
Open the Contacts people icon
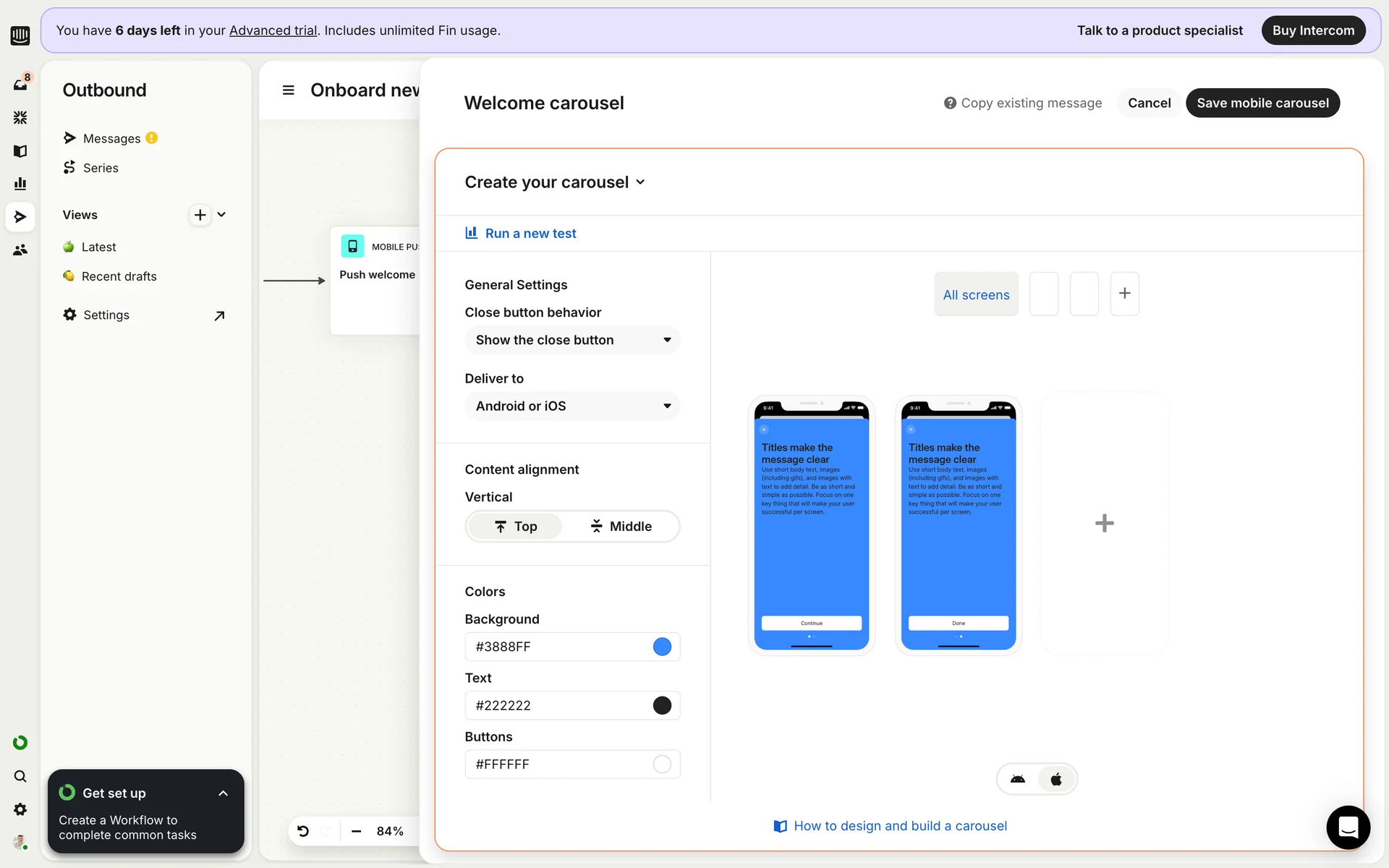(x=20, y=250)
